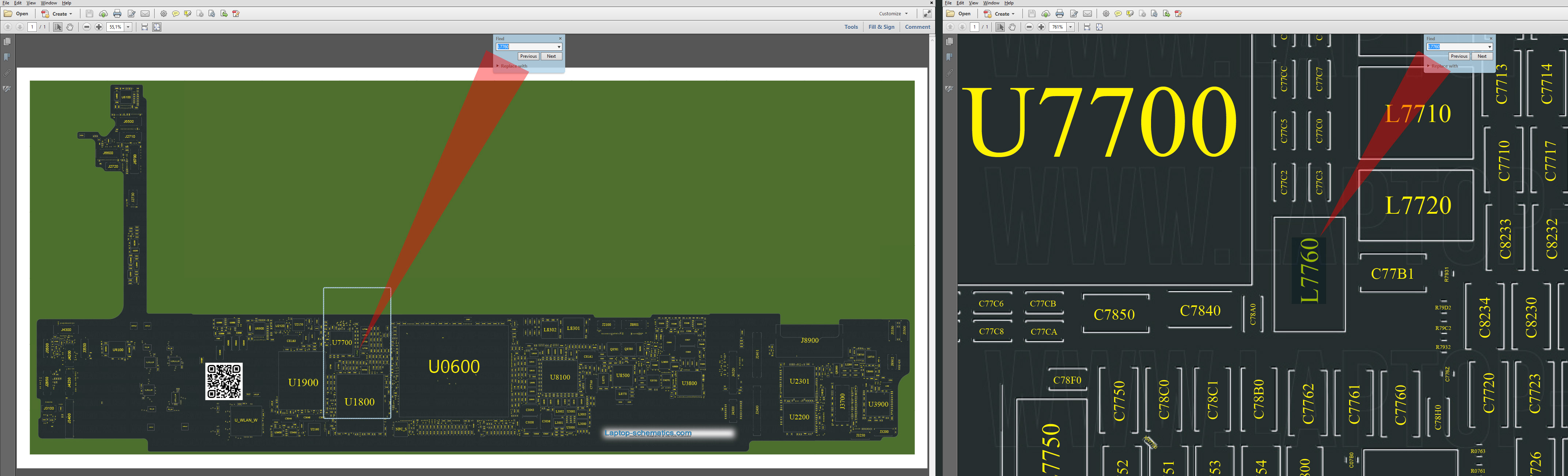The width and height of the screenshot is (1568, 476).
Task: Click the cloud upload icon in left window
Action: (103, 14)
